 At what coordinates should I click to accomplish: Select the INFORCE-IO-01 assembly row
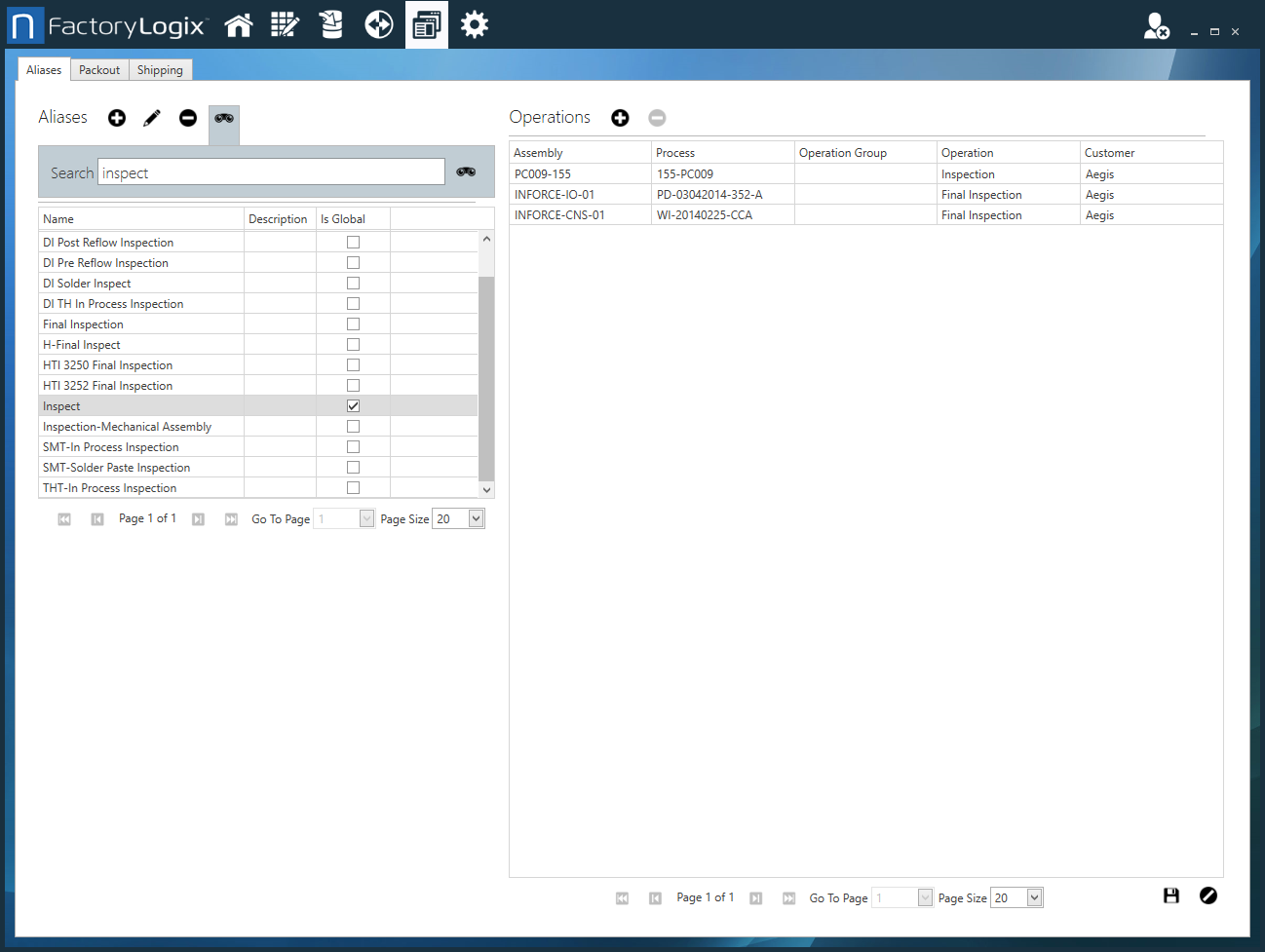[555, 195]
